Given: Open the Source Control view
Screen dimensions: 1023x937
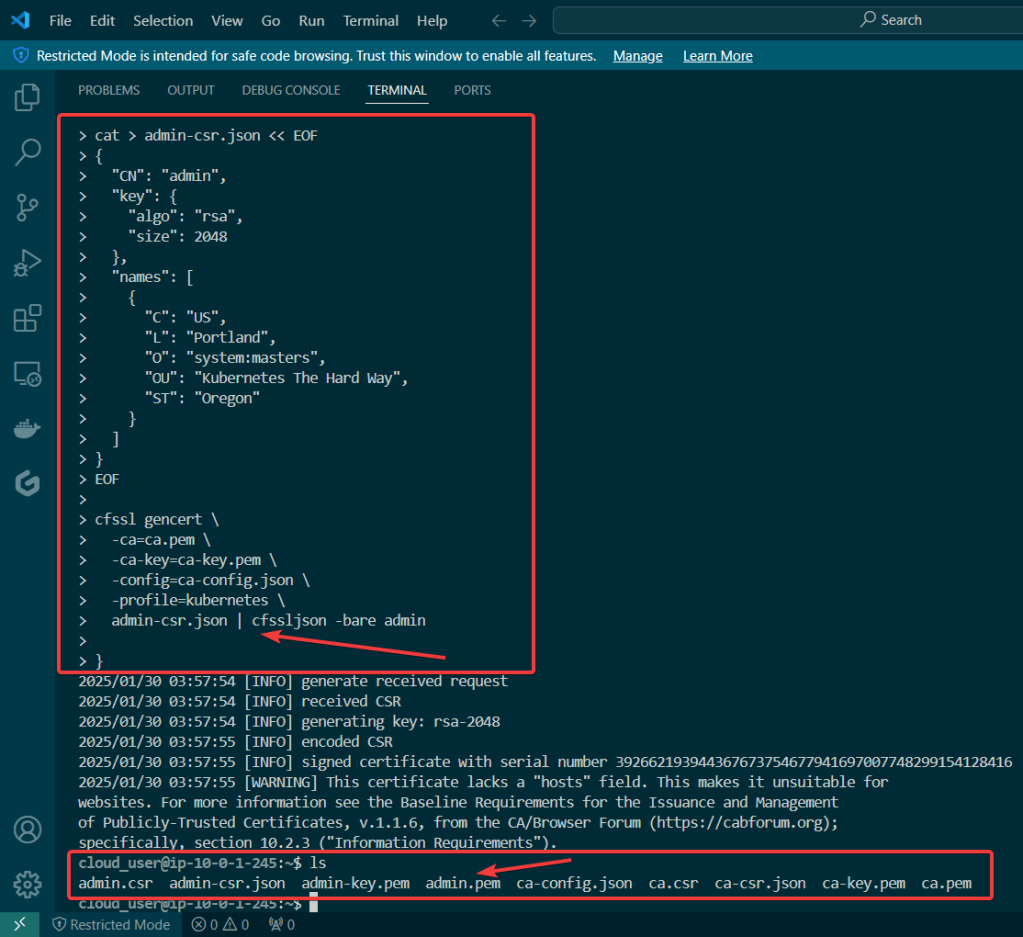Looking at the screenshot, I should click(x=27, y=208).
